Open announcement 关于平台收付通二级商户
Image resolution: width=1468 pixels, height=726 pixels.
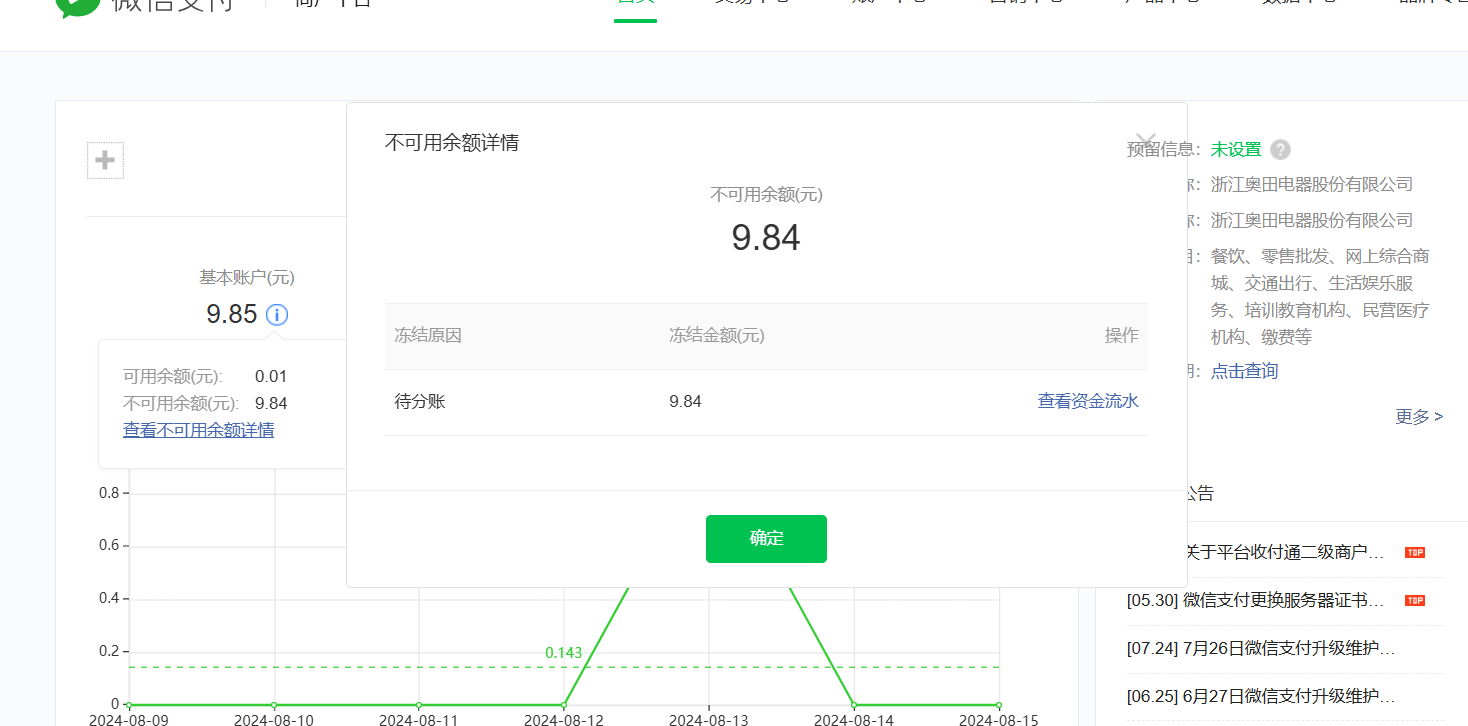[1284, 552]
